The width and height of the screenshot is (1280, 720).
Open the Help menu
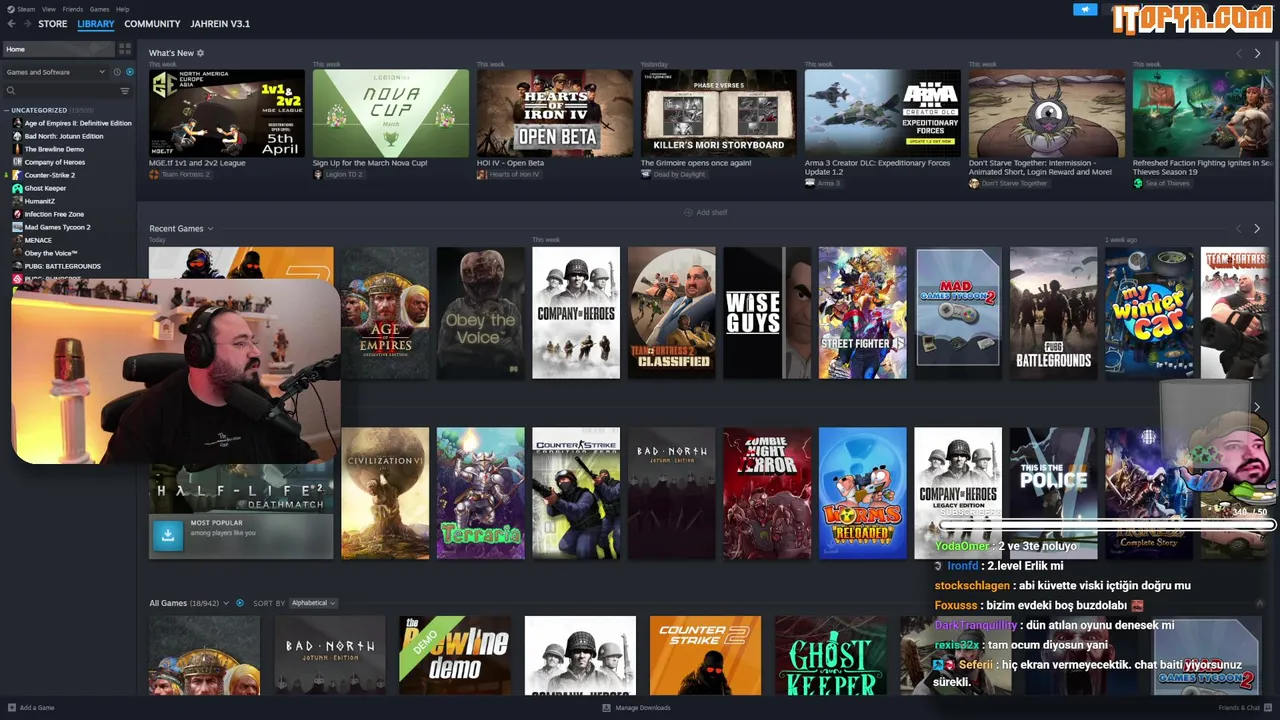coord(123,9)
